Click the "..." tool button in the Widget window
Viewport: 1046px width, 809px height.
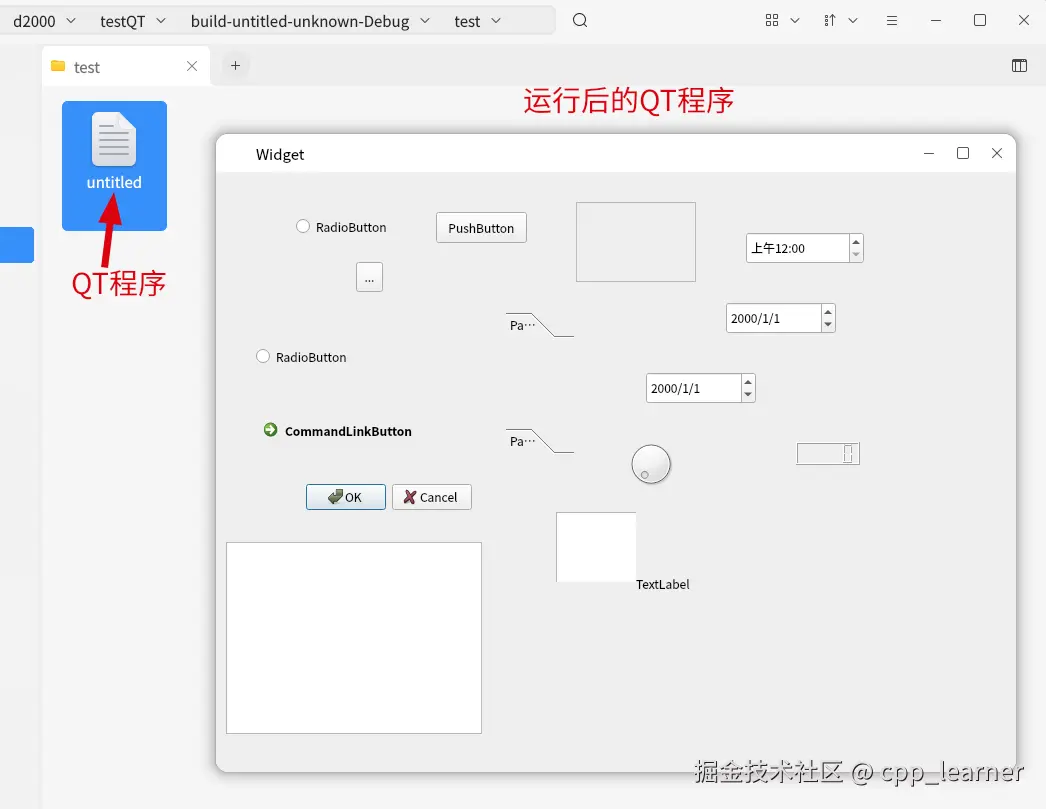(369, 277)
